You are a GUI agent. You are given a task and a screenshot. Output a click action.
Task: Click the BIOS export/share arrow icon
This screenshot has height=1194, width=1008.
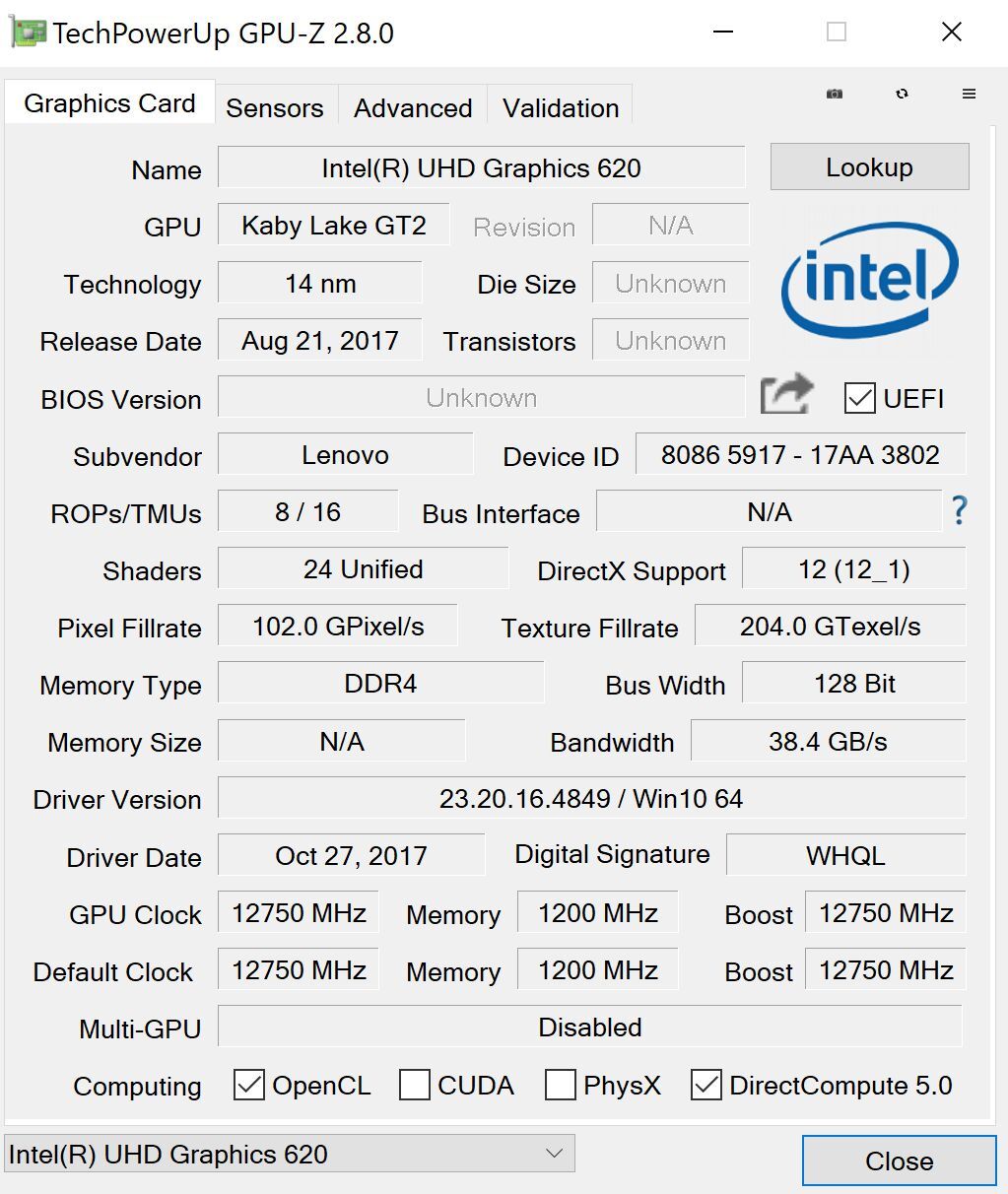pyautogui.click(x=785, y=392)
